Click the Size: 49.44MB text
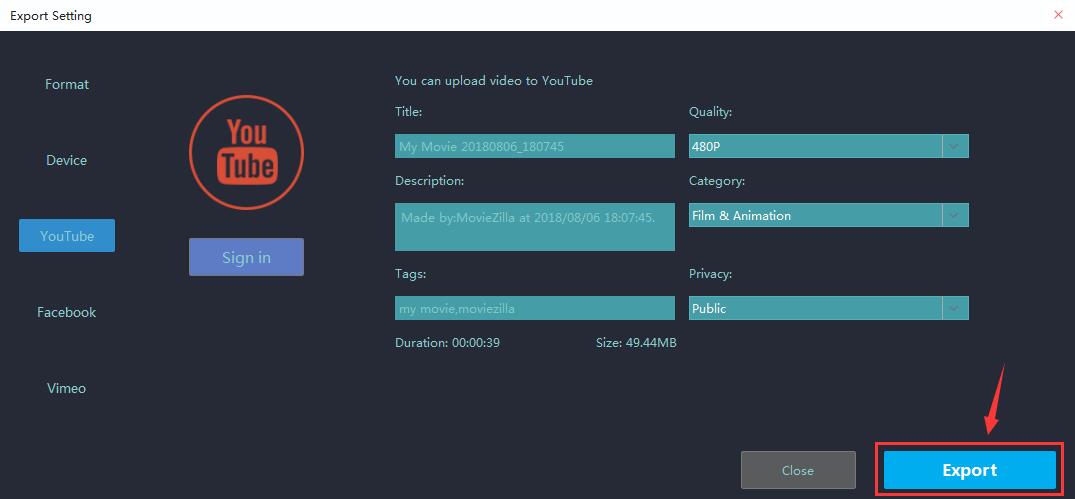 coord(636,342)
